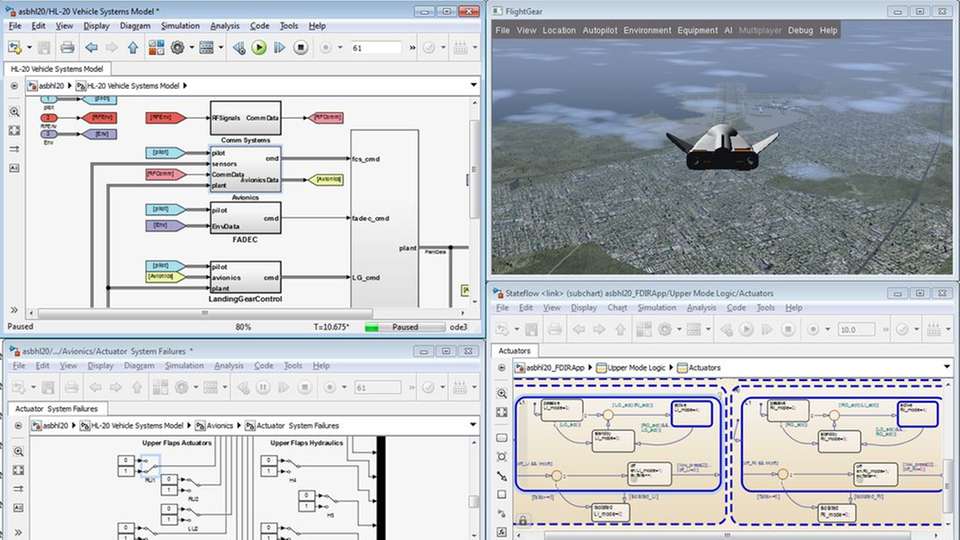Open Model Configuration gear in the HL-20 Vehicle Systems Model window
Image resolution: width=960 pixels, height=540 pixels.
tap(178, 47)
